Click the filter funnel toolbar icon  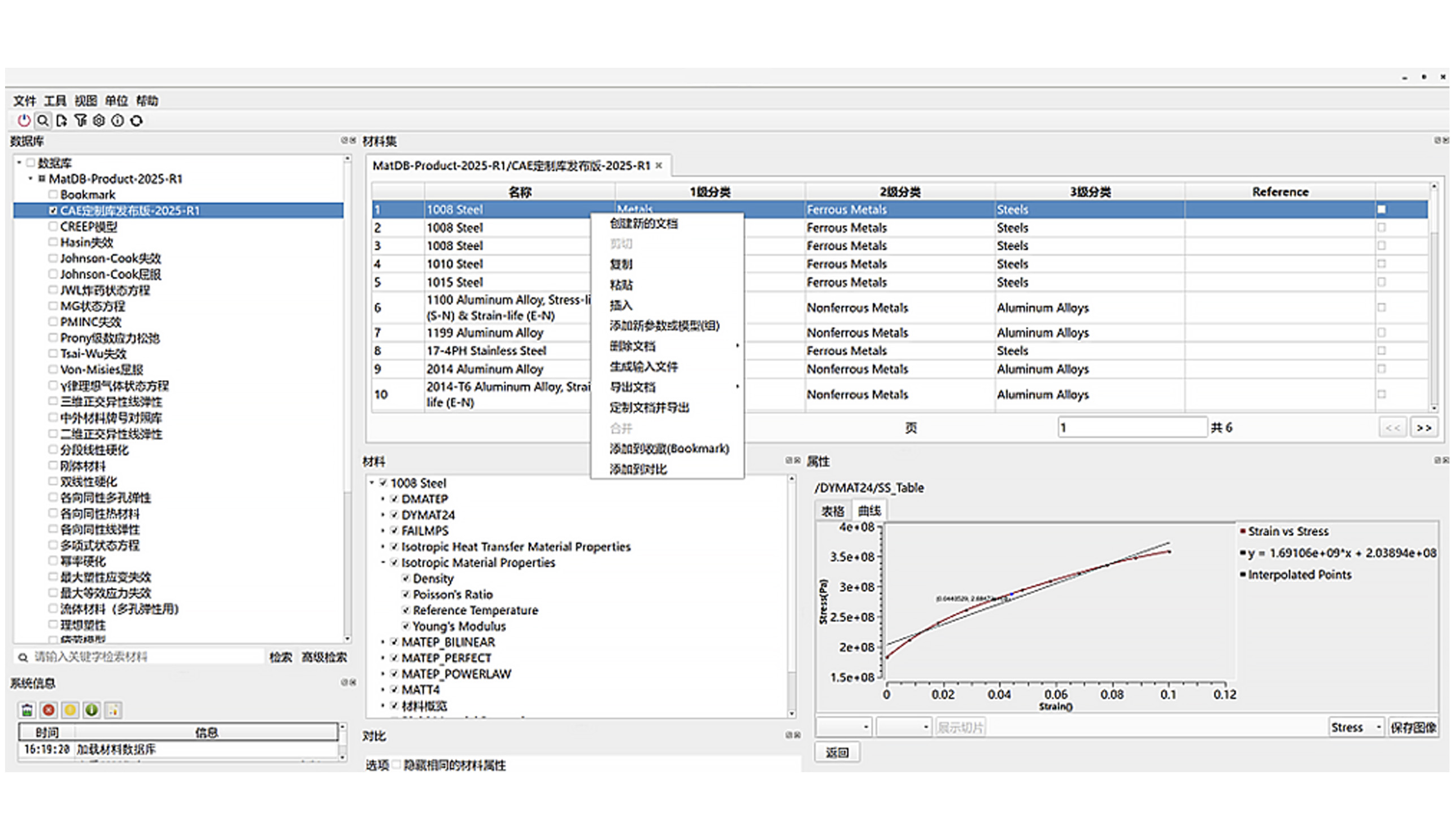[80, 120]
